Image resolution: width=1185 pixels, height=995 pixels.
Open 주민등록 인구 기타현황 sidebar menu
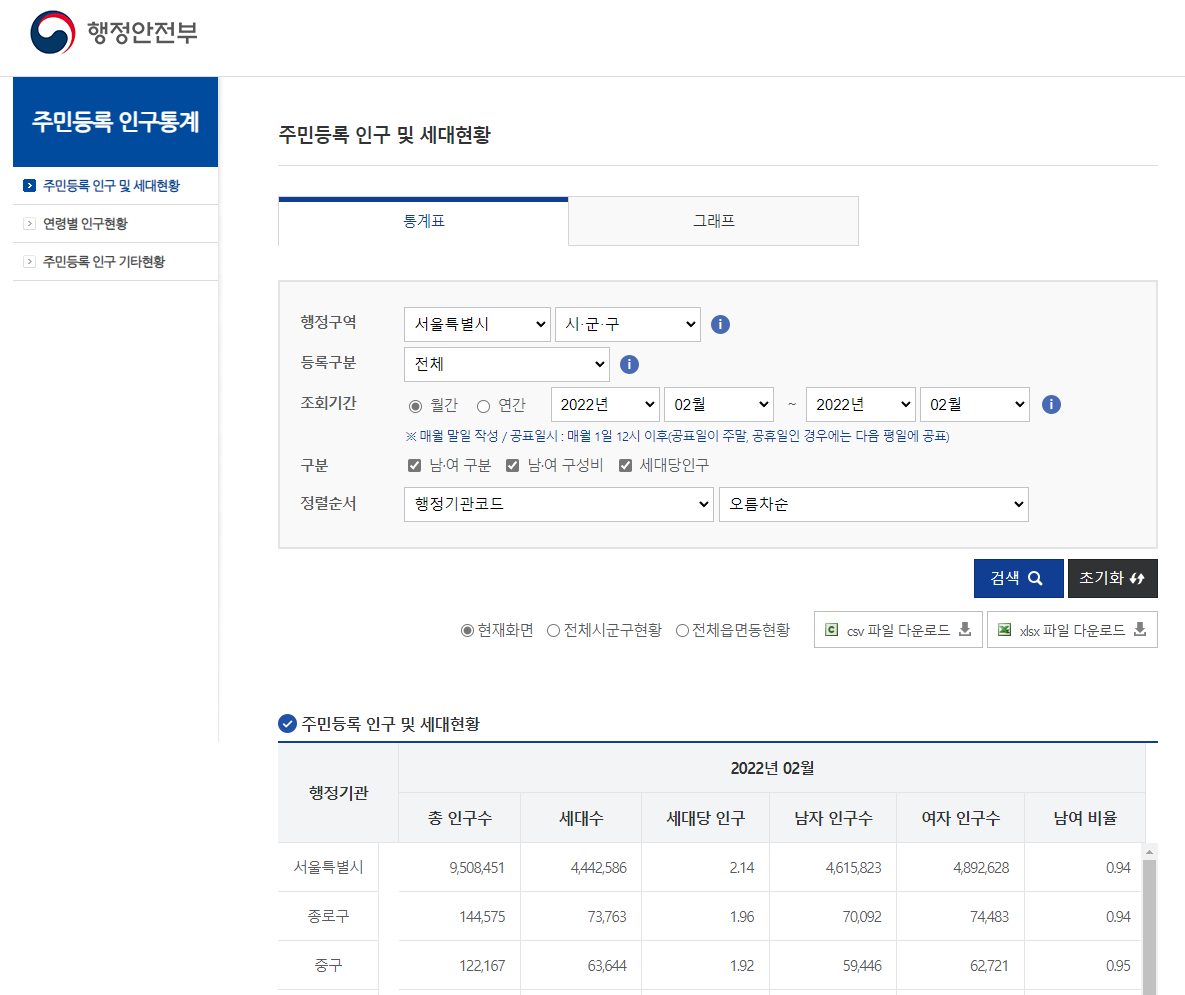[104, 261]
